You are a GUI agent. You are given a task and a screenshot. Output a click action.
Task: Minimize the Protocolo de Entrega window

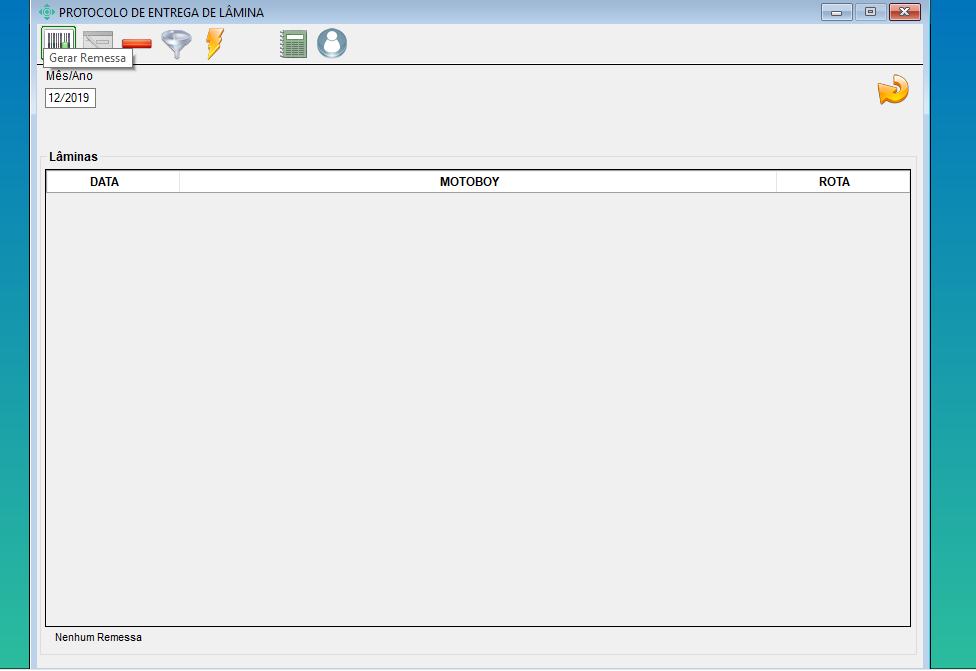(836, 12)
